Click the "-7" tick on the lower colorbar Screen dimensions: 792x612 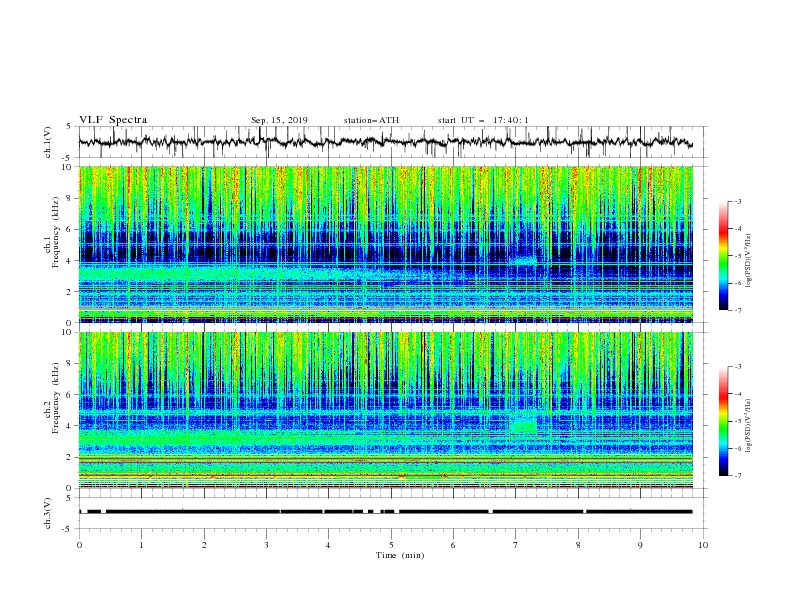pyautogui.click(x=737, y=476)
